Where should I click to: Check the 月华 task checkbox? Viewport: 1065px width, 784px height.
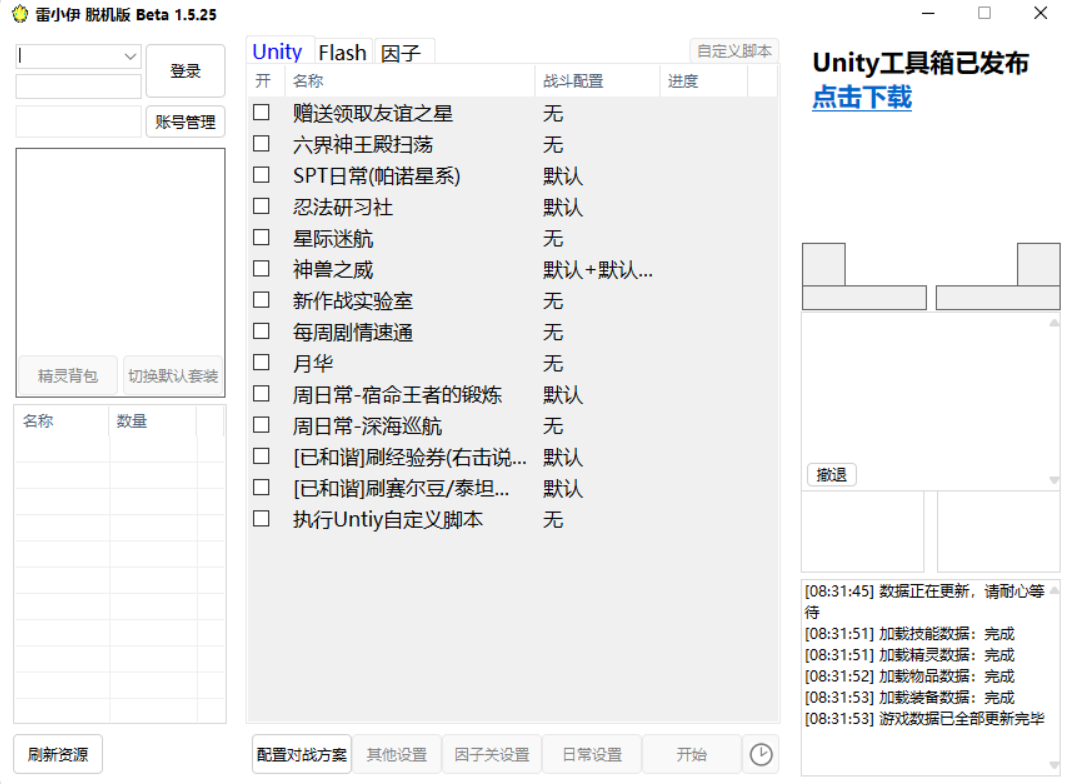click(261, 362)
